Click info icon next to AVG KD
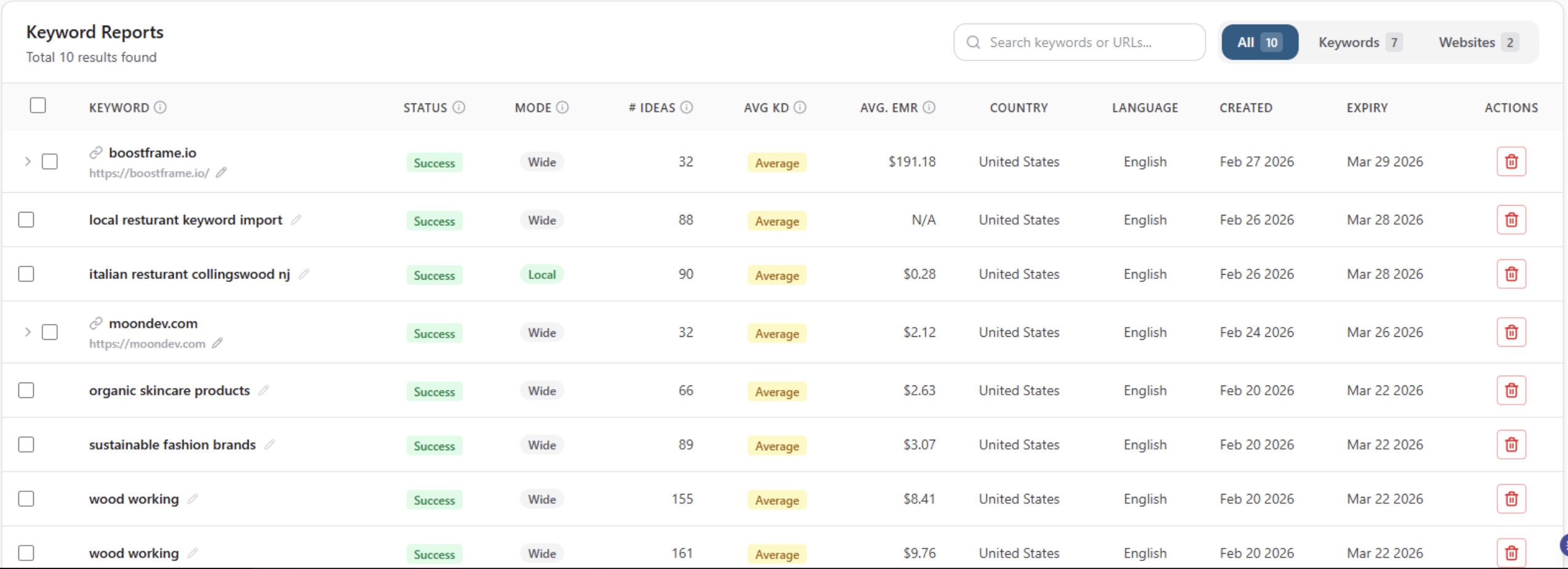Image resolution: width=1568 pixels, height=569 pixels. tap(799, 107)
